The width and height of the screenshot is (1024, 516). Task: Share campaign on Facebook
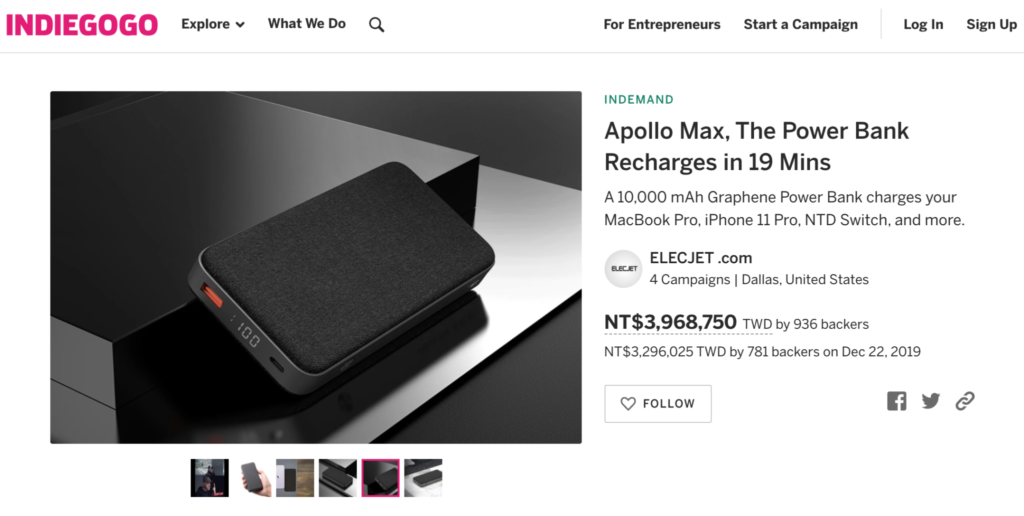[896, 401]
